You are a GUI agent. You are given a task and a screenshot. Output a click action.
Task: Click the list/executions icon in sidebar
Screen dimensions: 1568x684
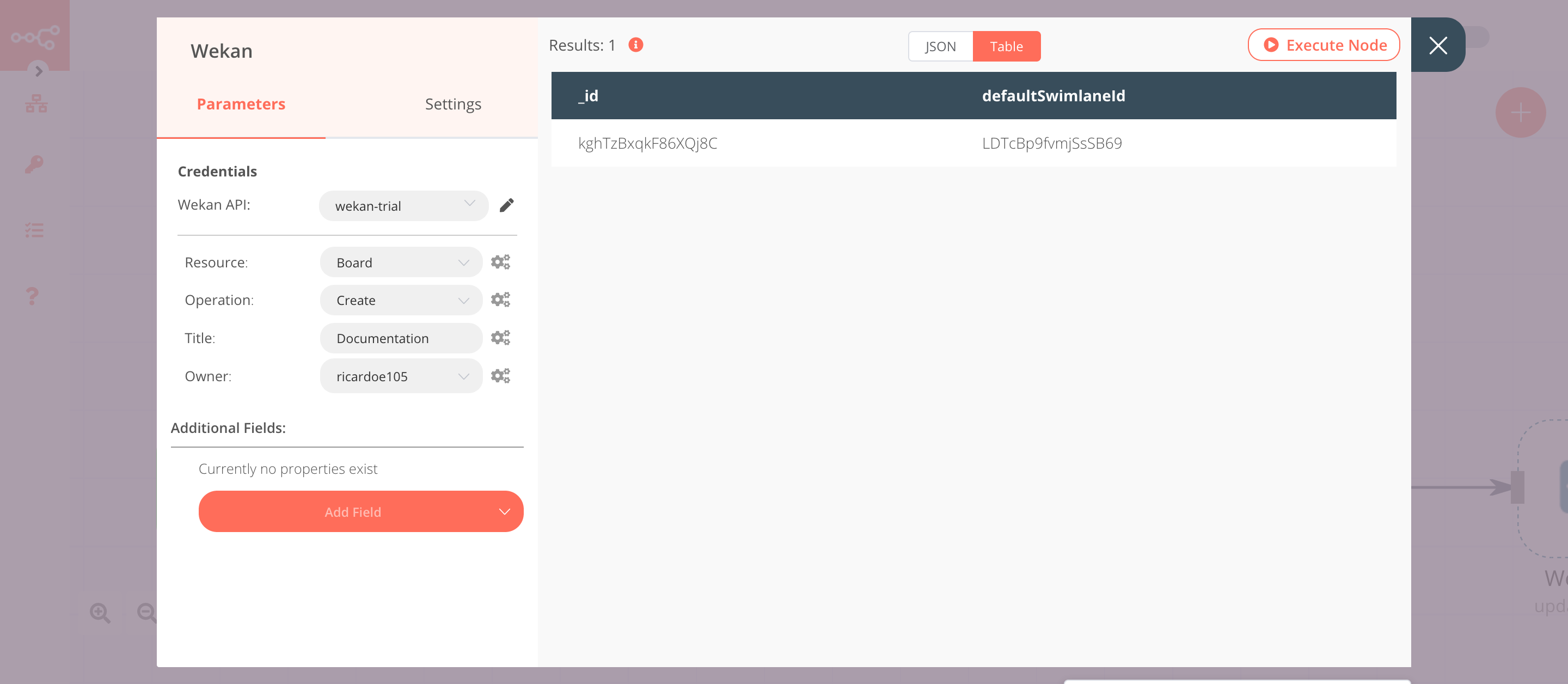[x=35, y=230]
